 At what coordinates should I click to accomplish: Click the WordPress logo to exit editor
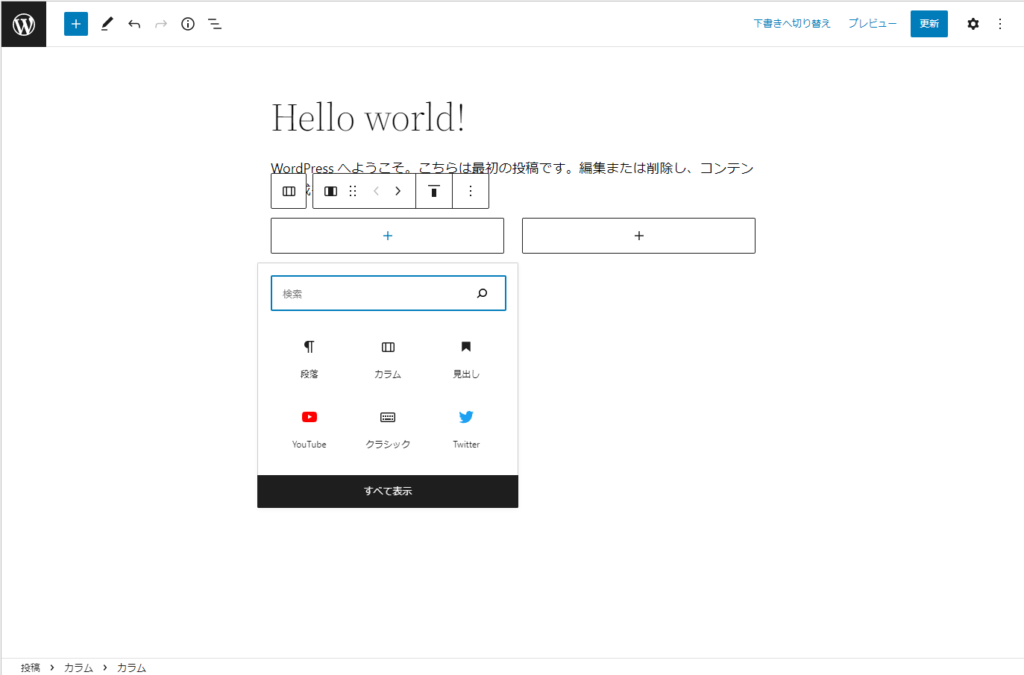[24, 24]
